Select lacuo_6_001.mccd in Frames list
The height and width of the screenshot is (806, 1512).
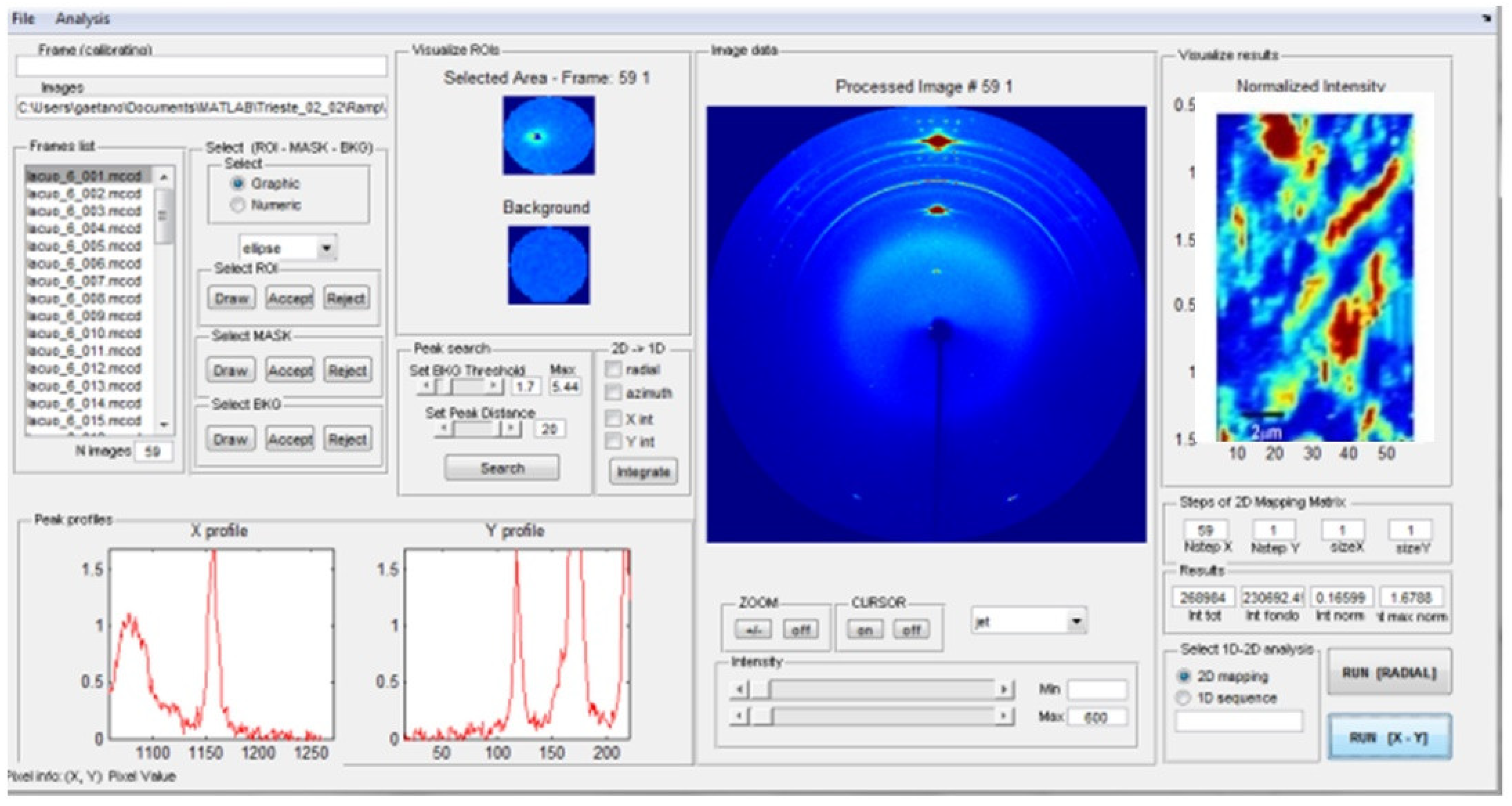pyautogui.click(x=88, y=175)
